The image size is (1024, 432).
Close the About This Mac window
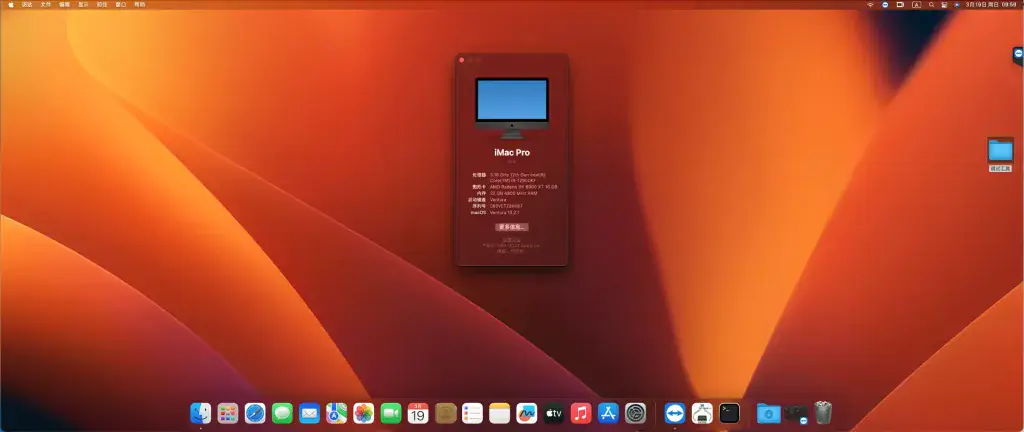tap(462, 60)
